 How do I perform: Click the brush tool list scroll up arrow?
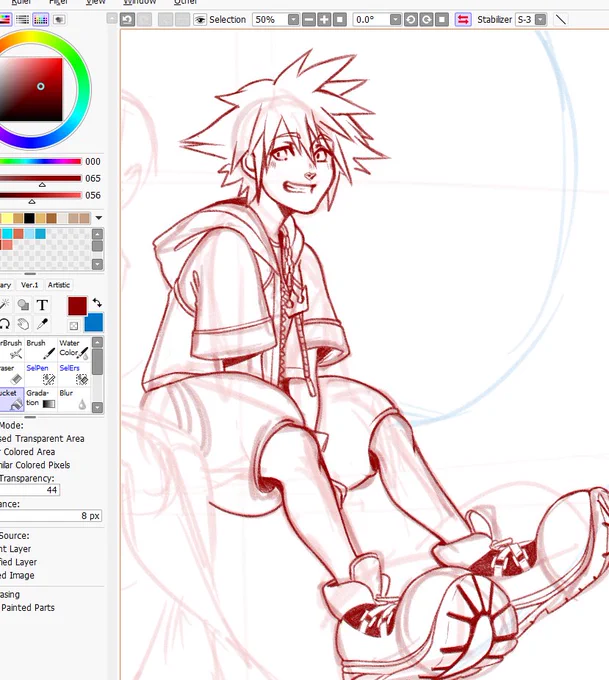coord(98,342)
